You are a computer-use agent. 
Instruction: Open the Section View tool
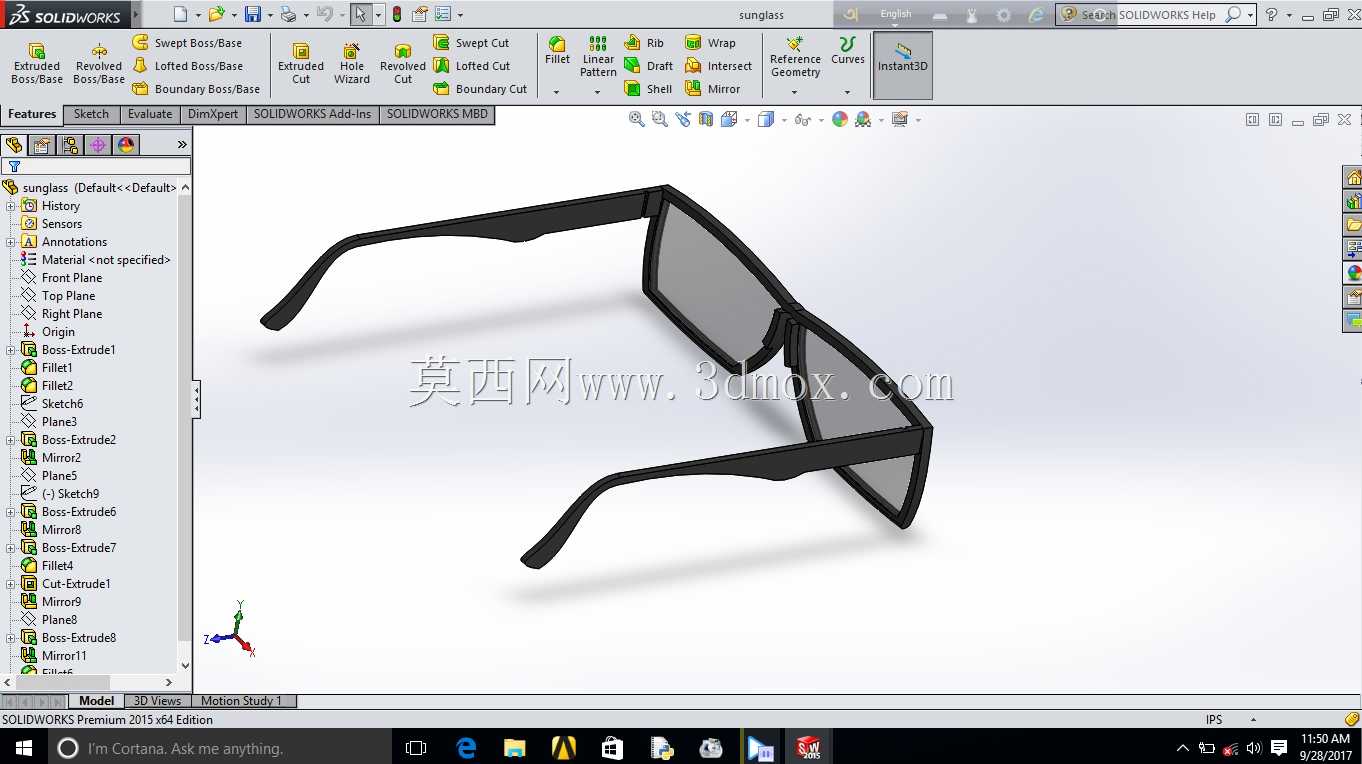[706, 119]
